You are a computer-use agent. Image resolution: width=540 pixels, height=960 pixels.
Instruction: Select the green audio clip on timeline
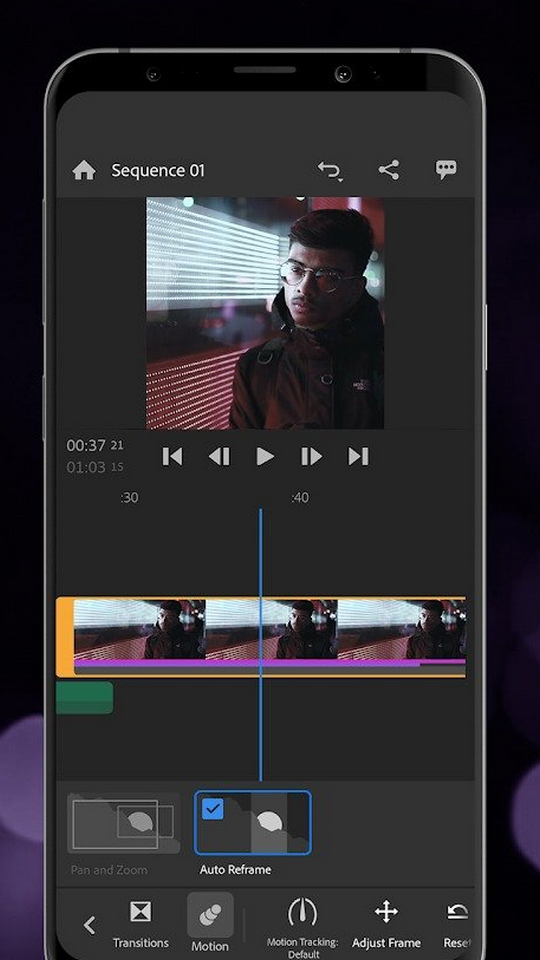(x=84, y=697)
